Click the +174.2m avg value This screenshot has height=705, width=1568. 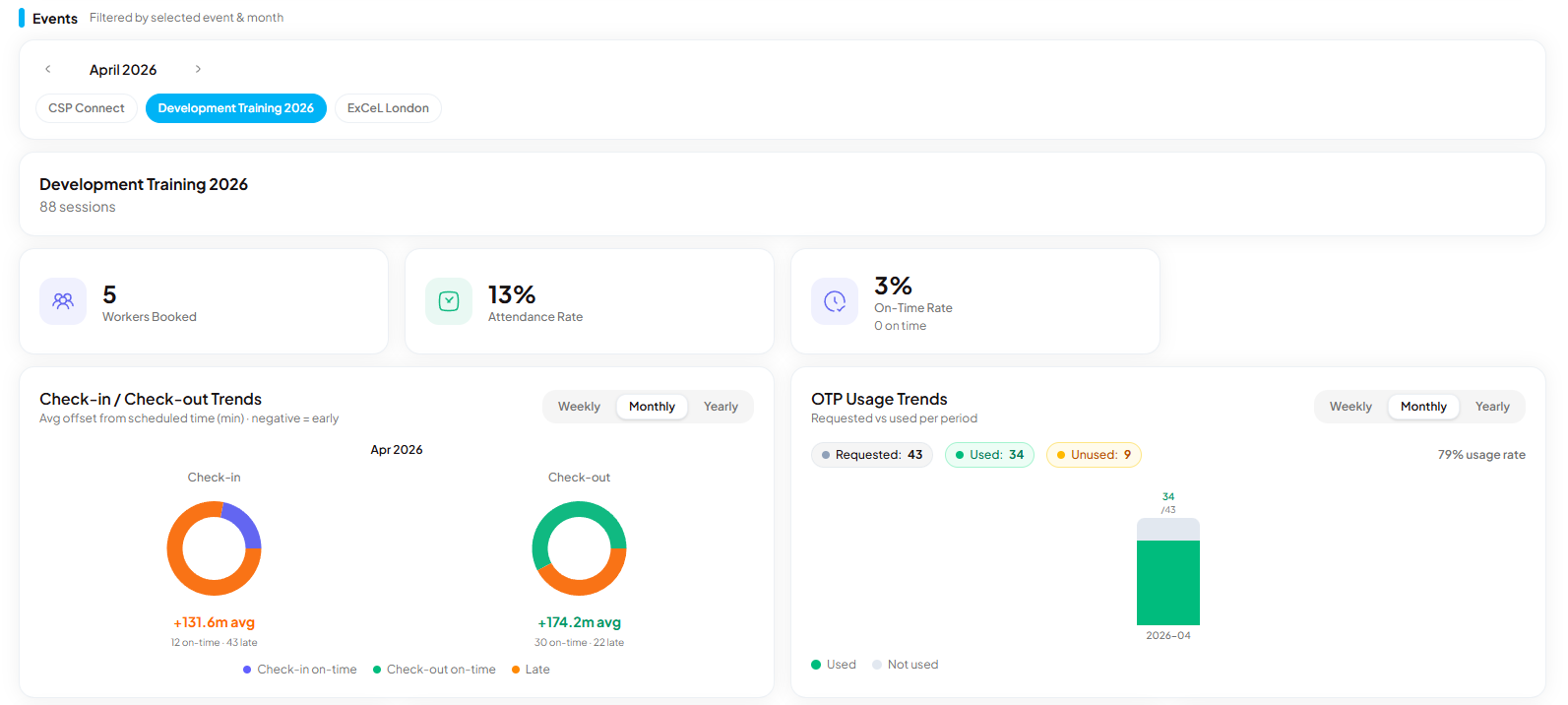click(579, 622)
